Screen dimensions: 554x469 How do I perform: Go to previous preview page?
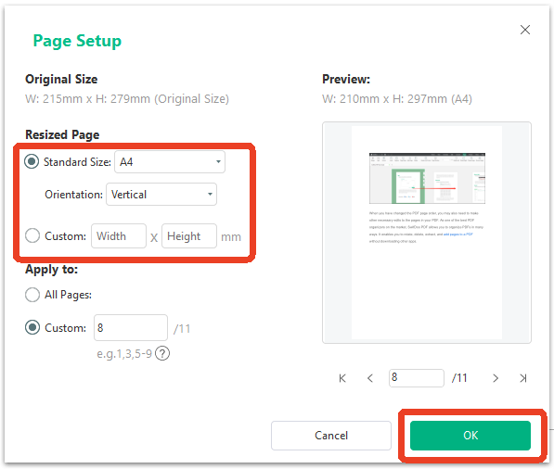(370, 378)
